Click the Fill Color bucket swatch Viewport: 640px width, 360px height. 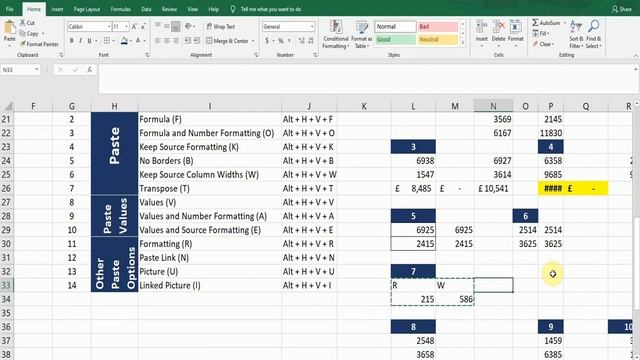click(x=124, y=40)
